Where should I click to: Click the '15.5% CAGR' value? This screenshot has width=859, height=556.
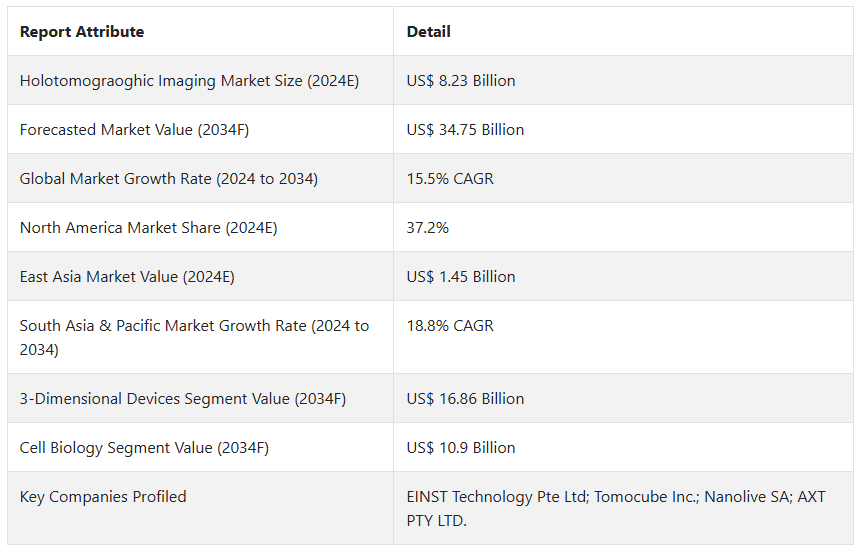point(450,179)
